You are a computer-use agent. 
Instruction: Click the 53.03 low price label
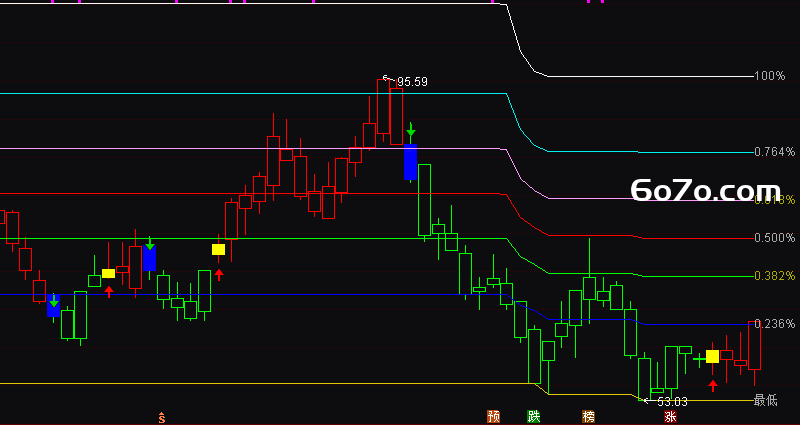coord(672,402)
